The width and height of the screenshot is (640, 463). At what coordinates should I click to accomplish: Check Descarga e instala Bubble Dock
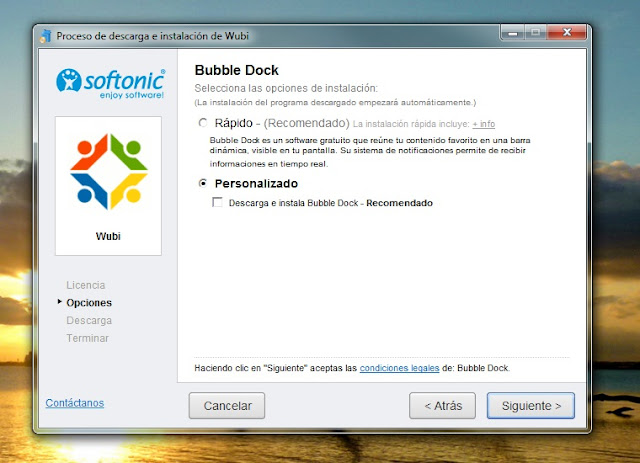tap(217, 202)
